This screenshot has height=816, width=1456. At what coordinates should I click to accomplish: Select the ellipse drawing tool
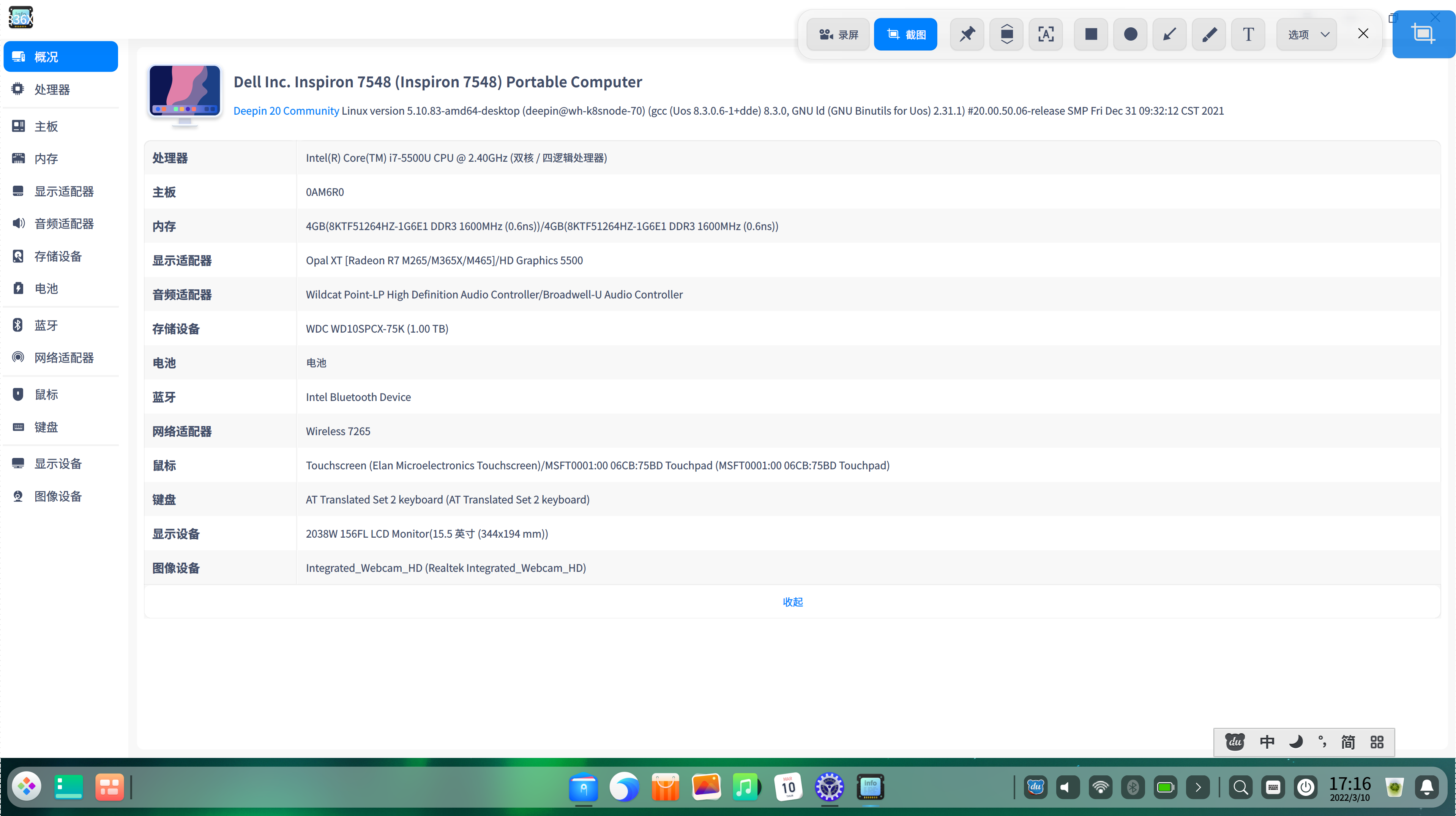(1130, 35)
